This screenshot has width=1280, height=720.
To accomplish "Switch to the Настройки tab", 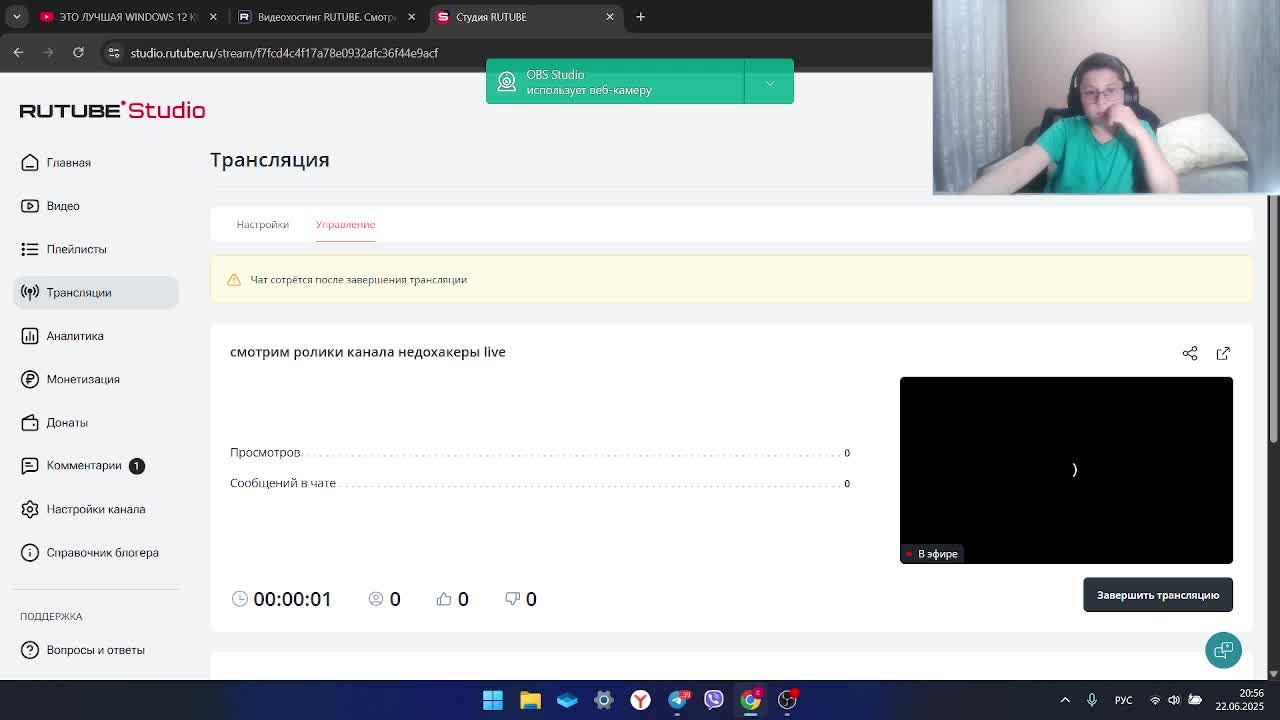I will click(262, 224).
